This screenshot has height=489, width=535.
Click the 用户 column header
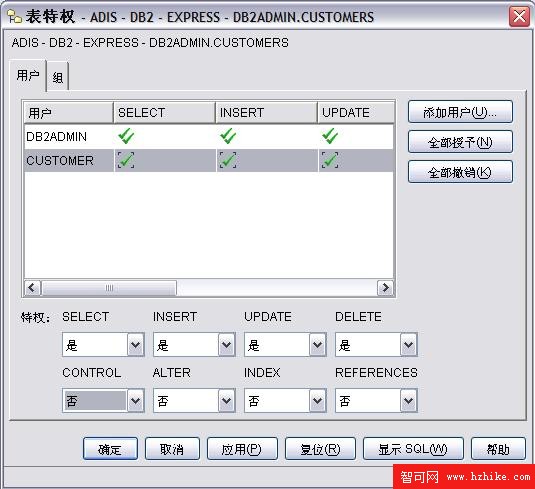click(69, 113)
